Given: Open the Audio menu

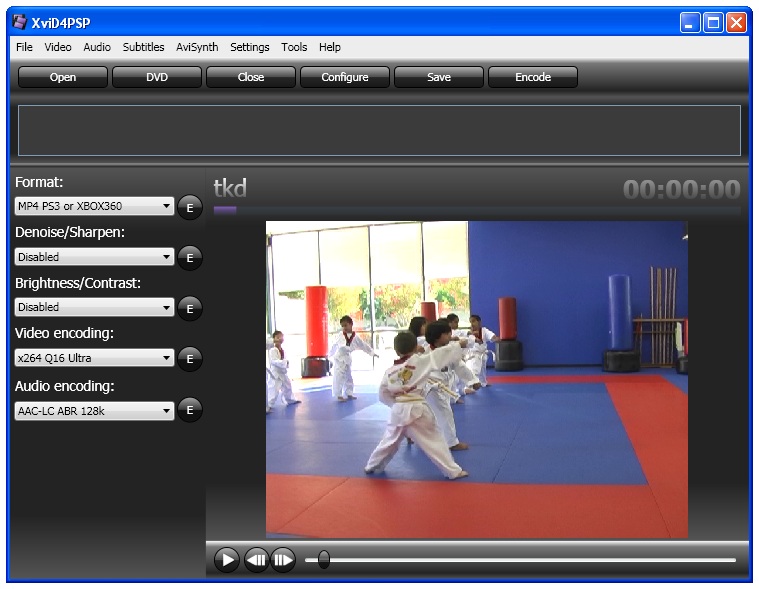Looking at the screenshot, I should [97, 47].
